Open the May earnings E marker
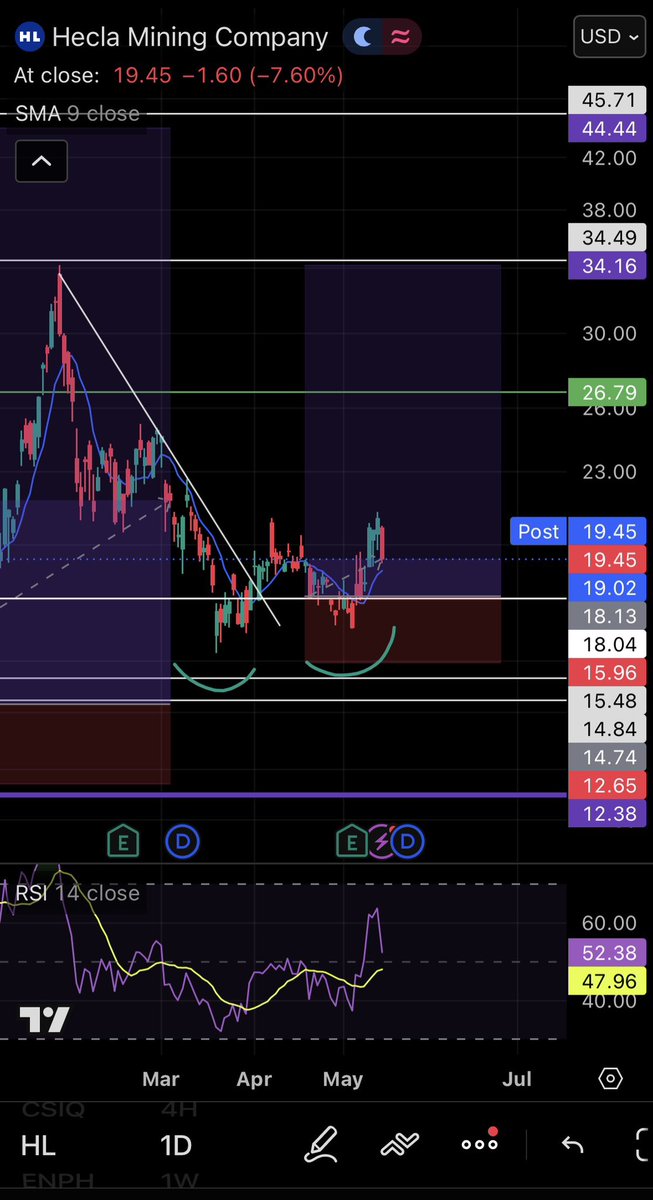This screenshot has width=653, height=1200. click(x=351, y=842)
